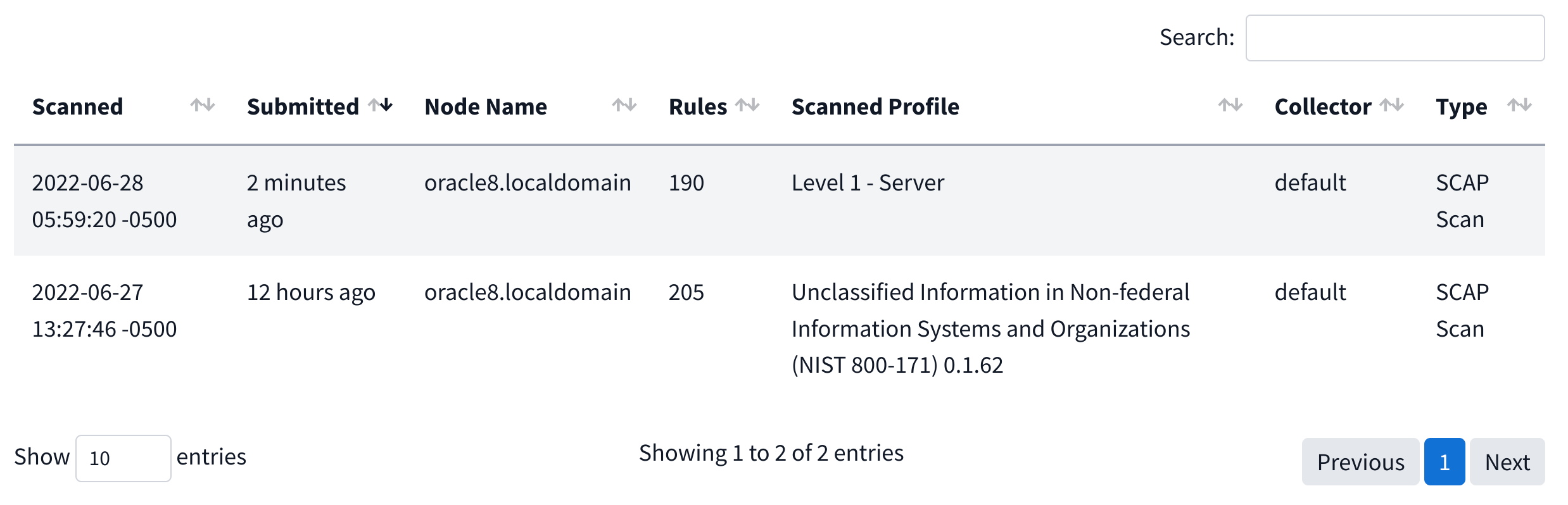Click the Collector column sort arrows
Viewport: 1568px width, 505px height.
coord(1391,106)
